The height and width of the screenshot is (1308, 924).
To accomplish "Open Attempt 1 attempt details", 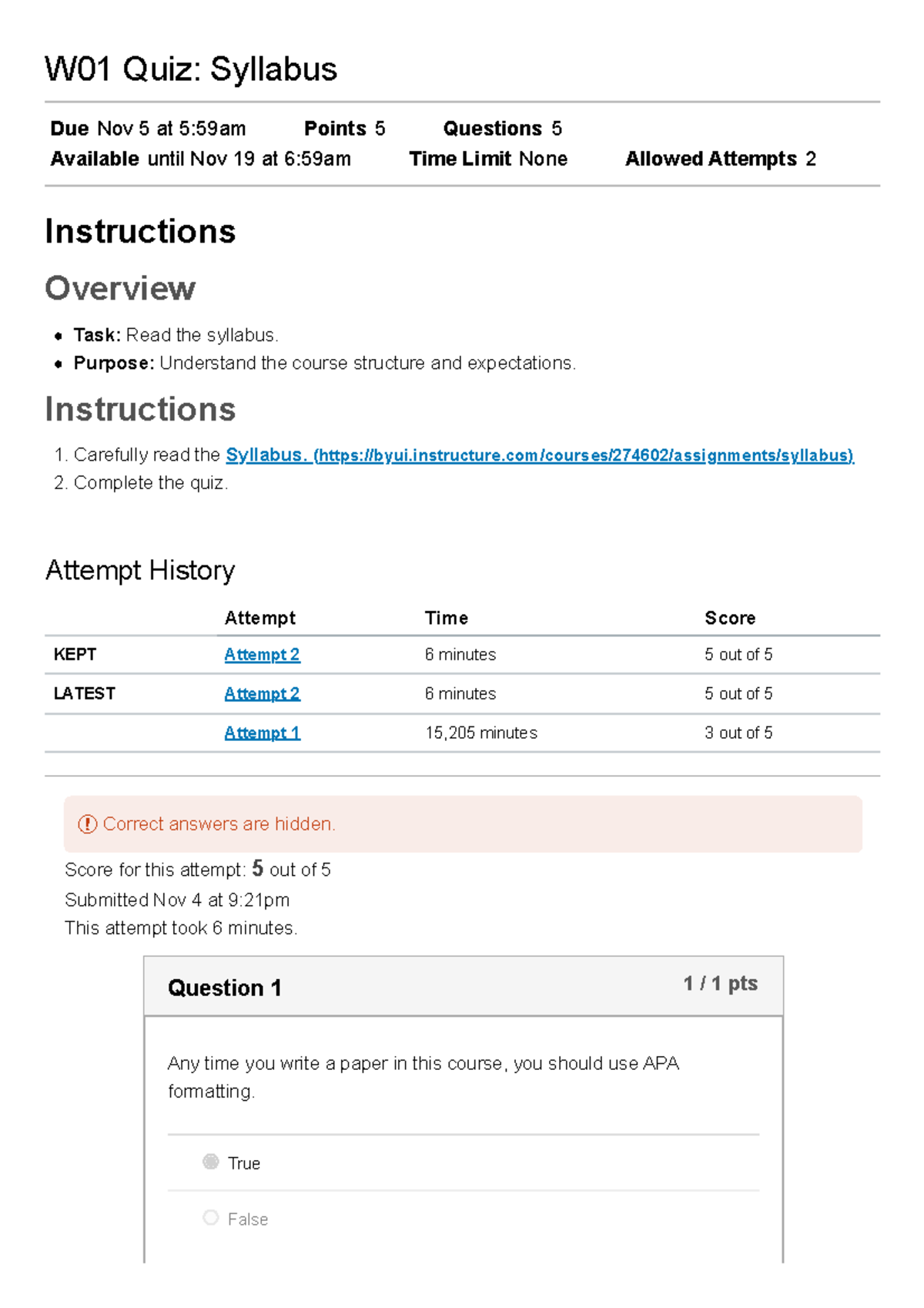I will [x=262, y=733].
